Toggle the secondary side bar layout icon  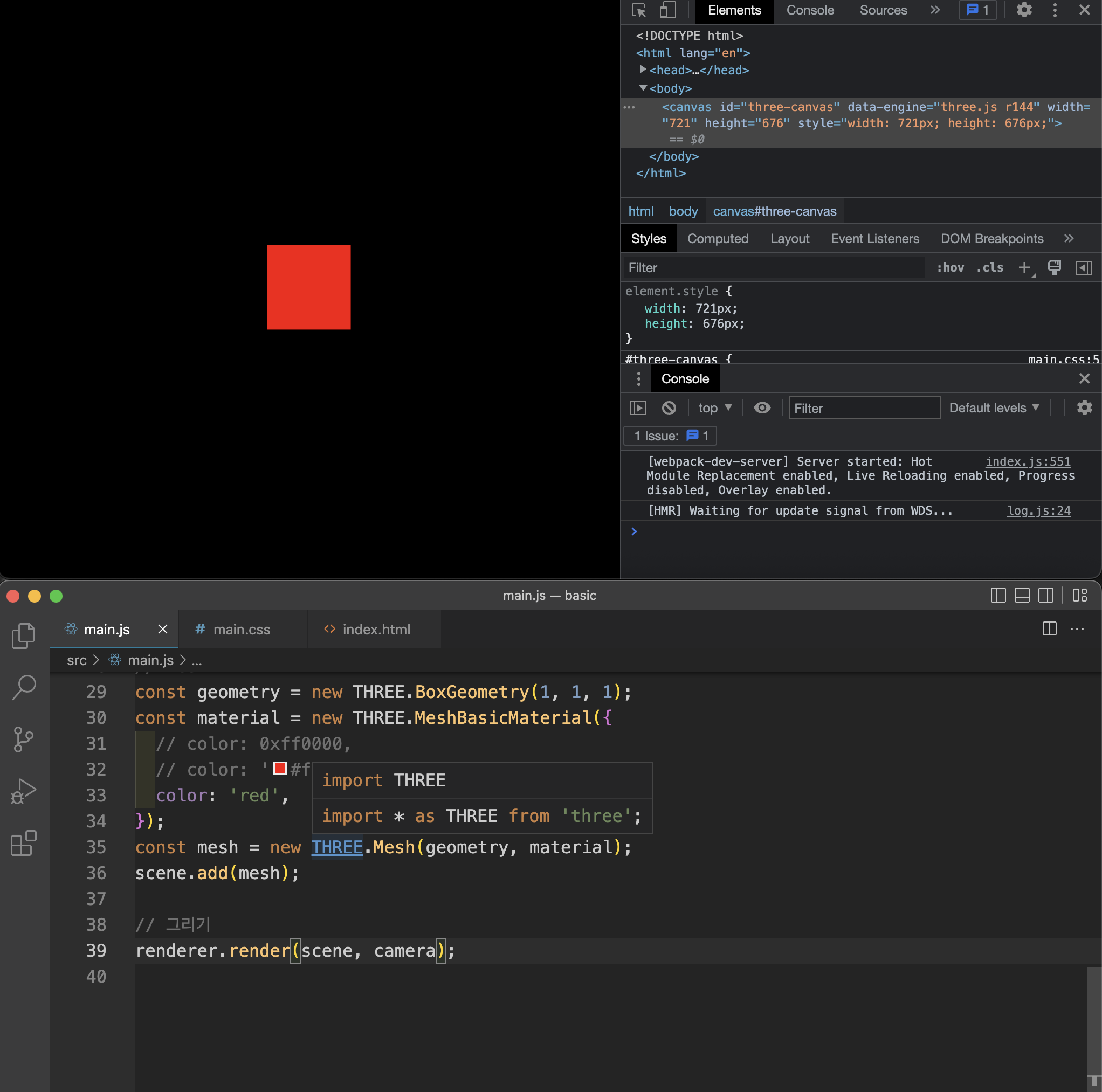(x=1046, y=596)
